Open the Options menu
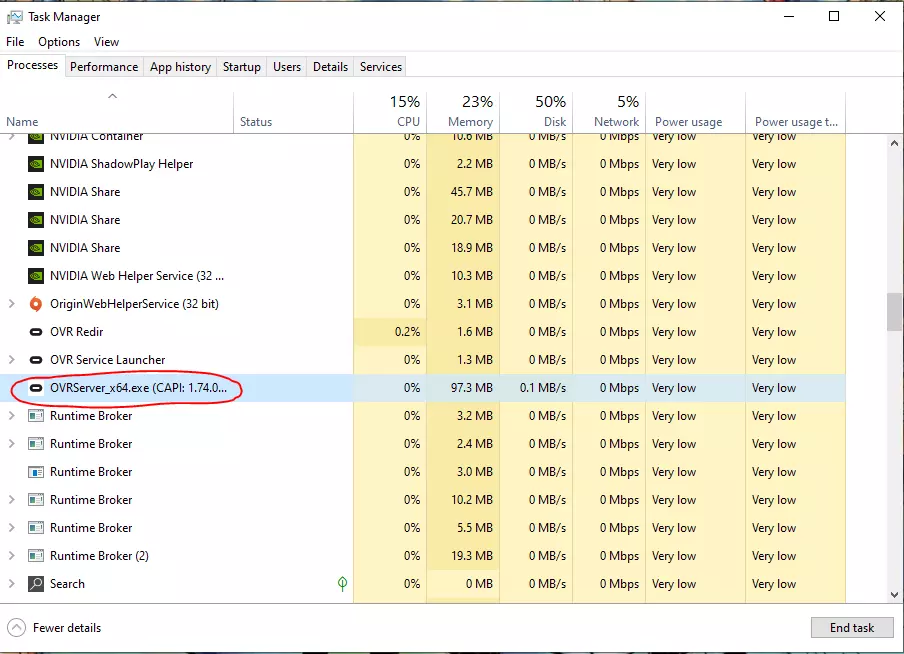Screen dimensions: 904x654 (x=59, y=42)
